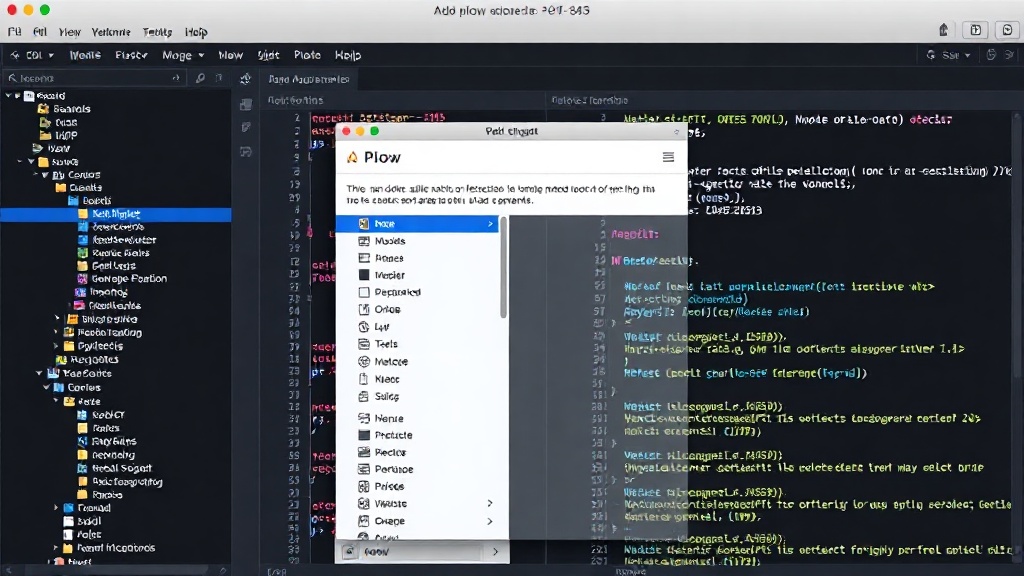Click the clock icon beside Lyr
This screenshot has width=1024, height=576.
pyautogui.click(x=364, y=327)
